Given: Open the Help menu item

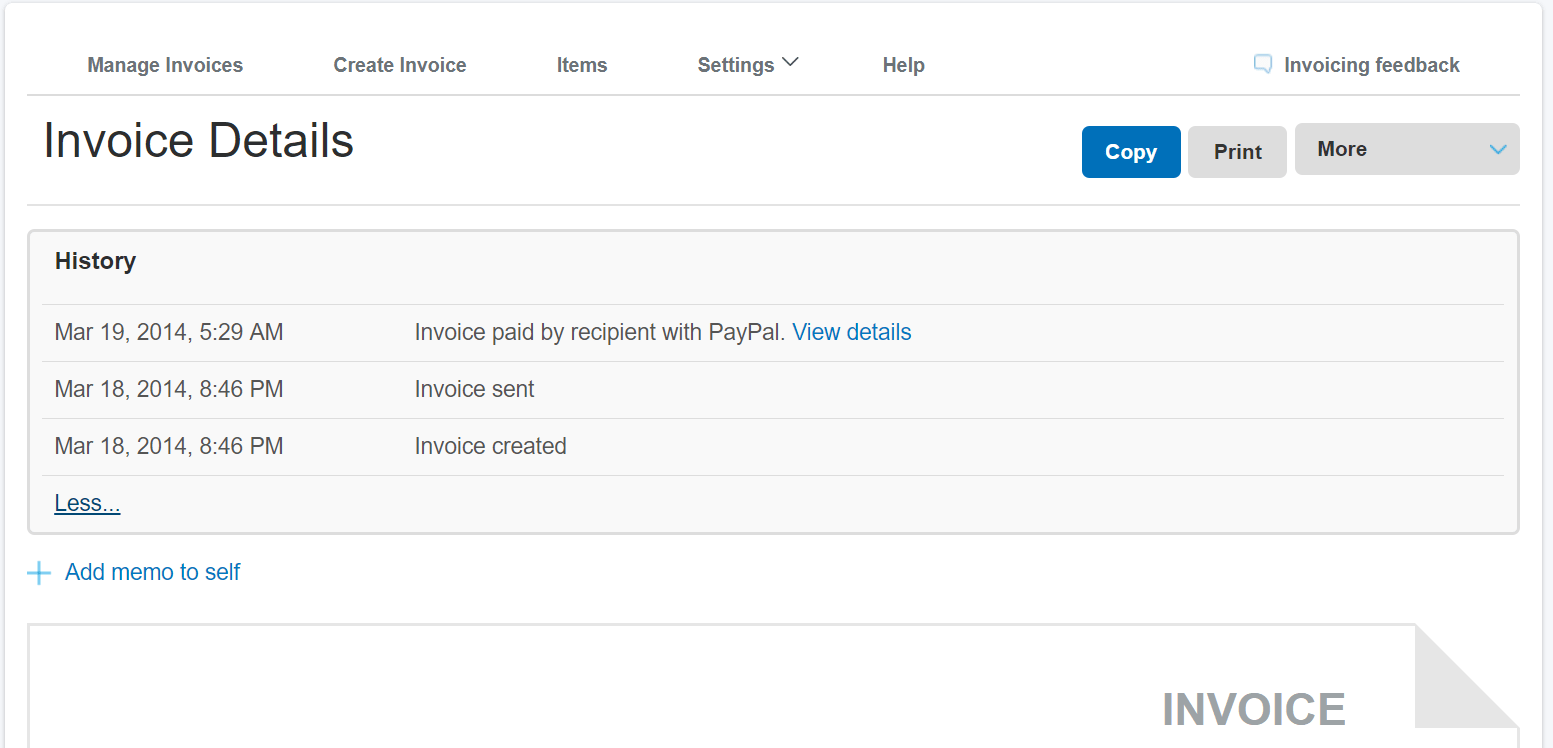Looking at the screenshot, I should (903, 65).
